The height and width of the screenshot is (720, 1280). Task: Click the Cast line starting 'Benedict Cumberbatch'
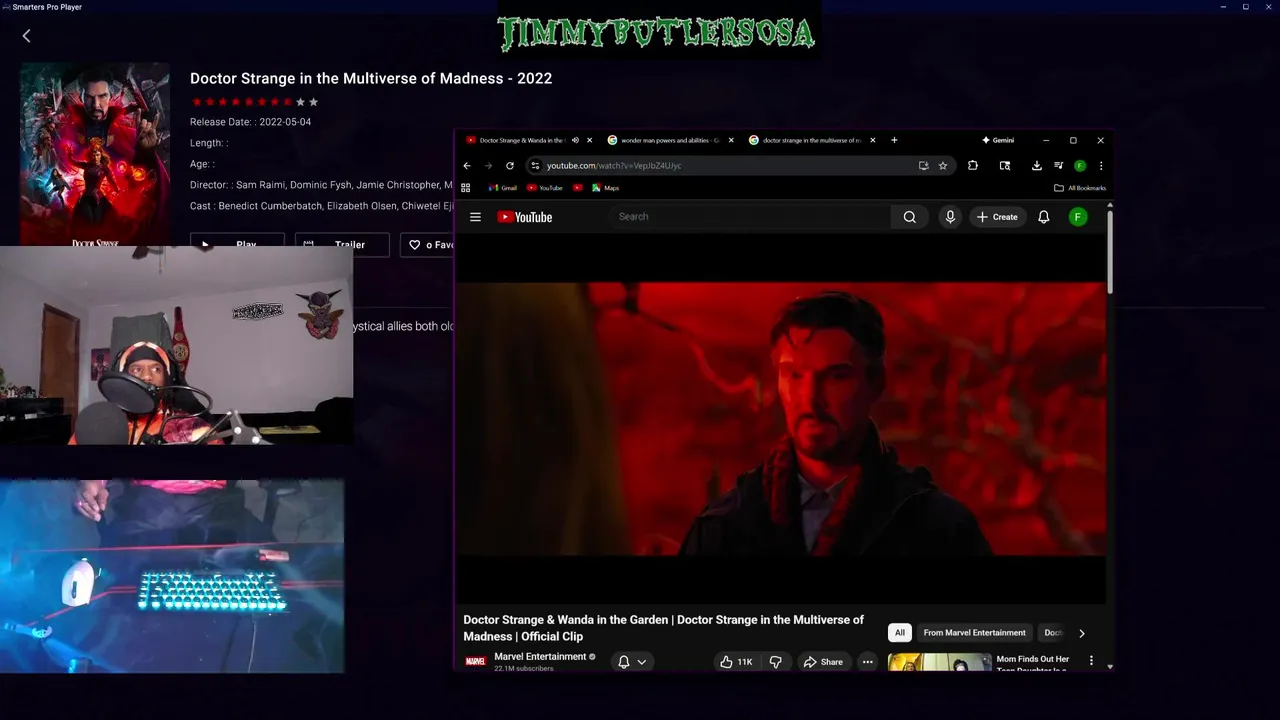pos(322,206)
